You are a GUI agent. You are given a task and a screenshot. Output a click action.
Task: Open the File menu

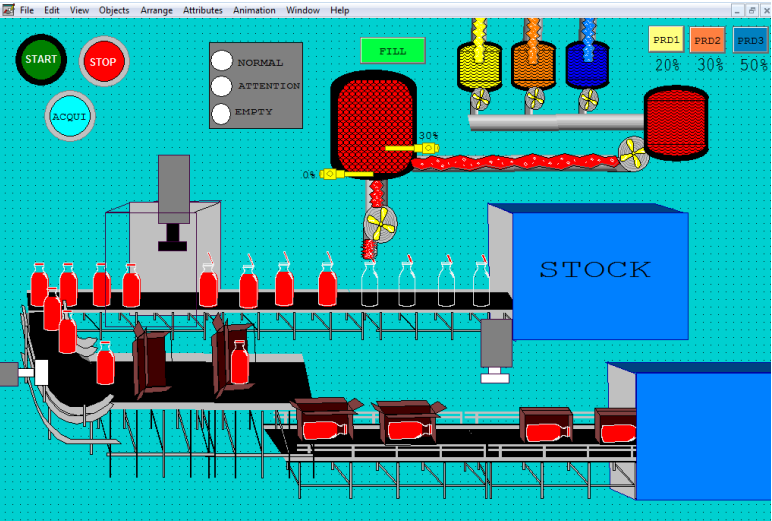26,10
